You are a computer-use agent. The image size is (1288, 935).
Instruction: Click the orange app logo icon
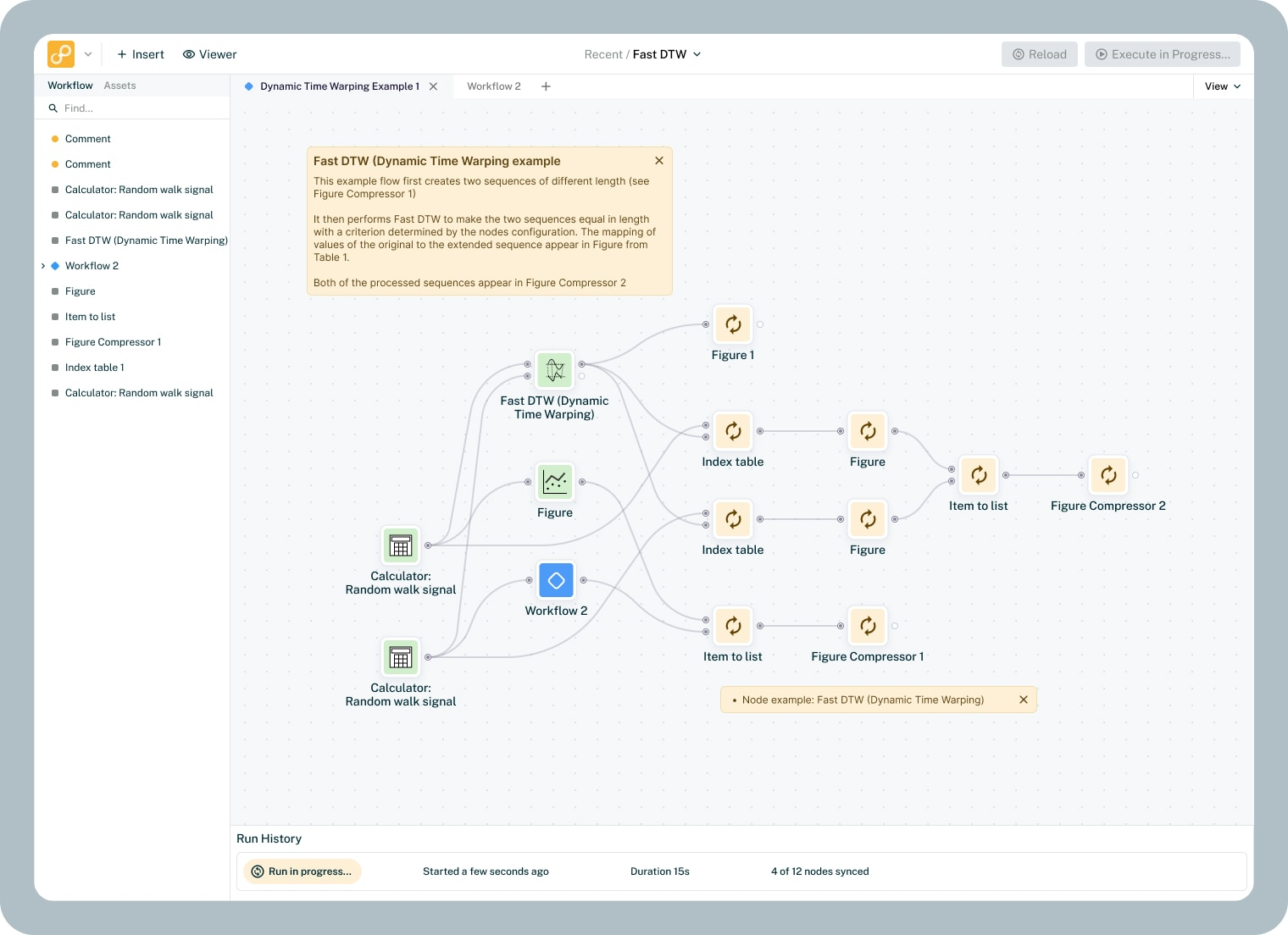tap(61, 54)
